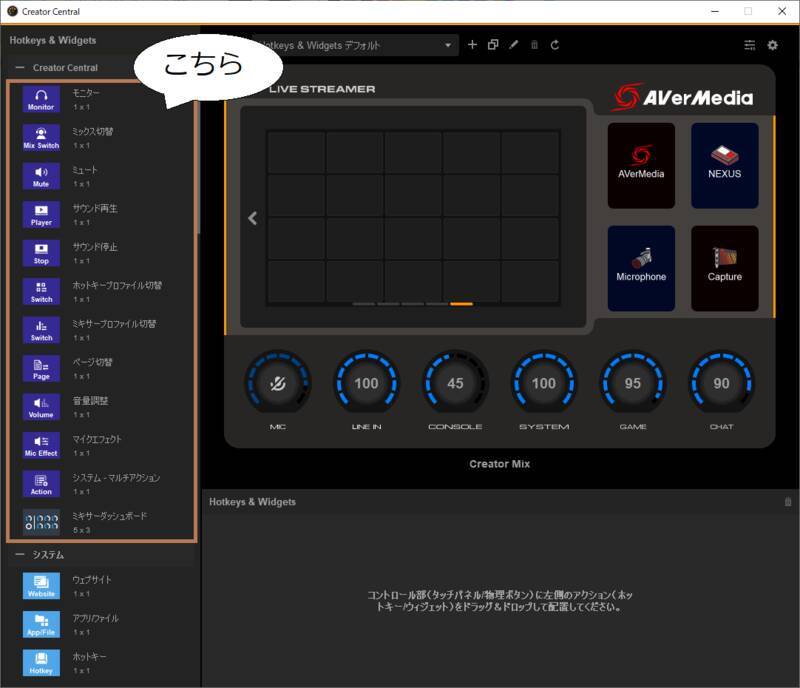Select the Mic Effect widget icon
Screen dimensions: 800x688
[41, 446]
